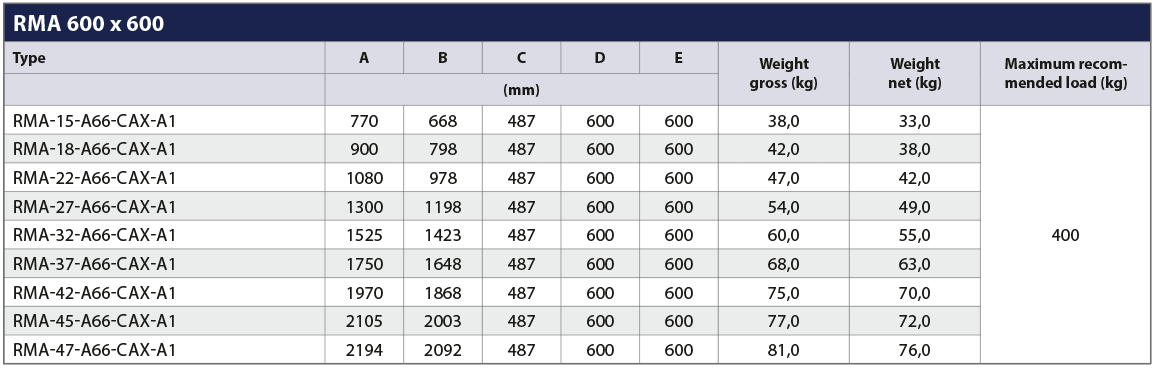This screenshot has height=368, width=1156.
Task: Click the (mm) units subheader
Action: (521, 90)
